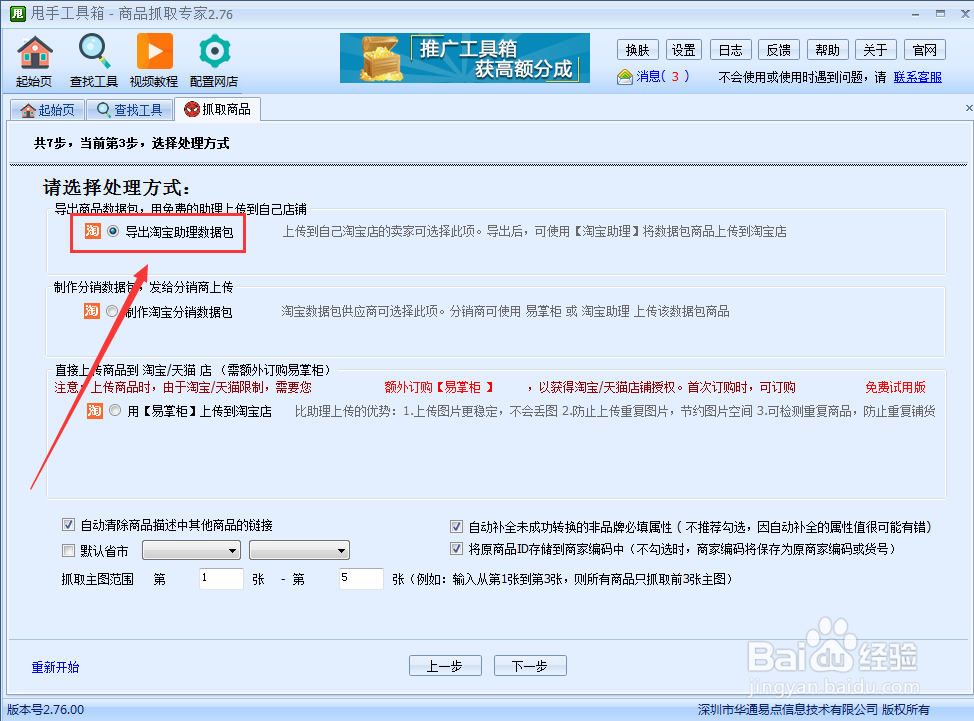
Task: Click the 换肤 button
Action: [x=637, y=50]
